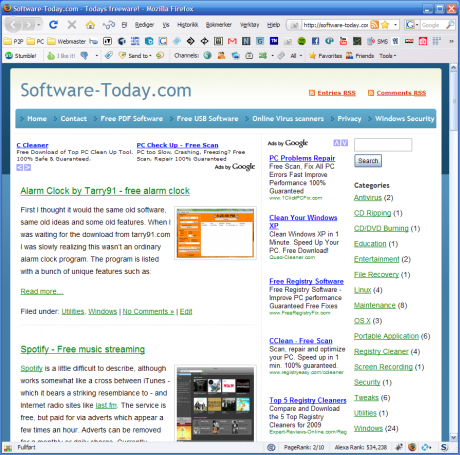Open the Vis menu
Image resolution: width=460 pixels, height=455 pixels.
pyautogui.click(x=166, y=25)
